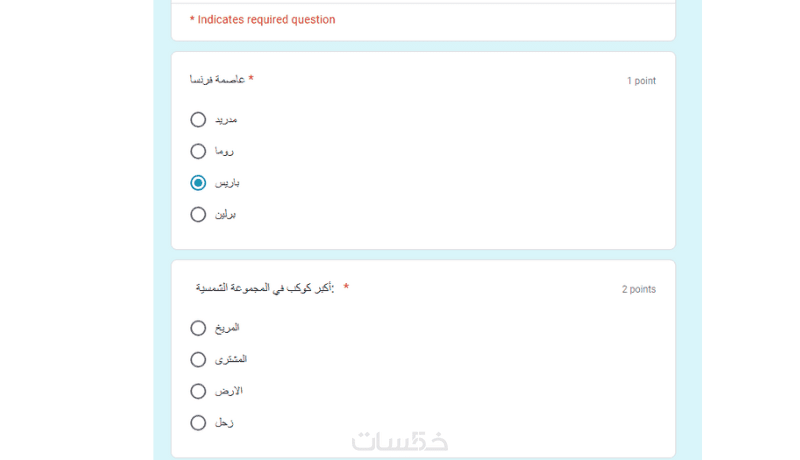Select the روما (Rome) radio button
Viewport: 800px width, 460px height.
click(x=198, y=151)
